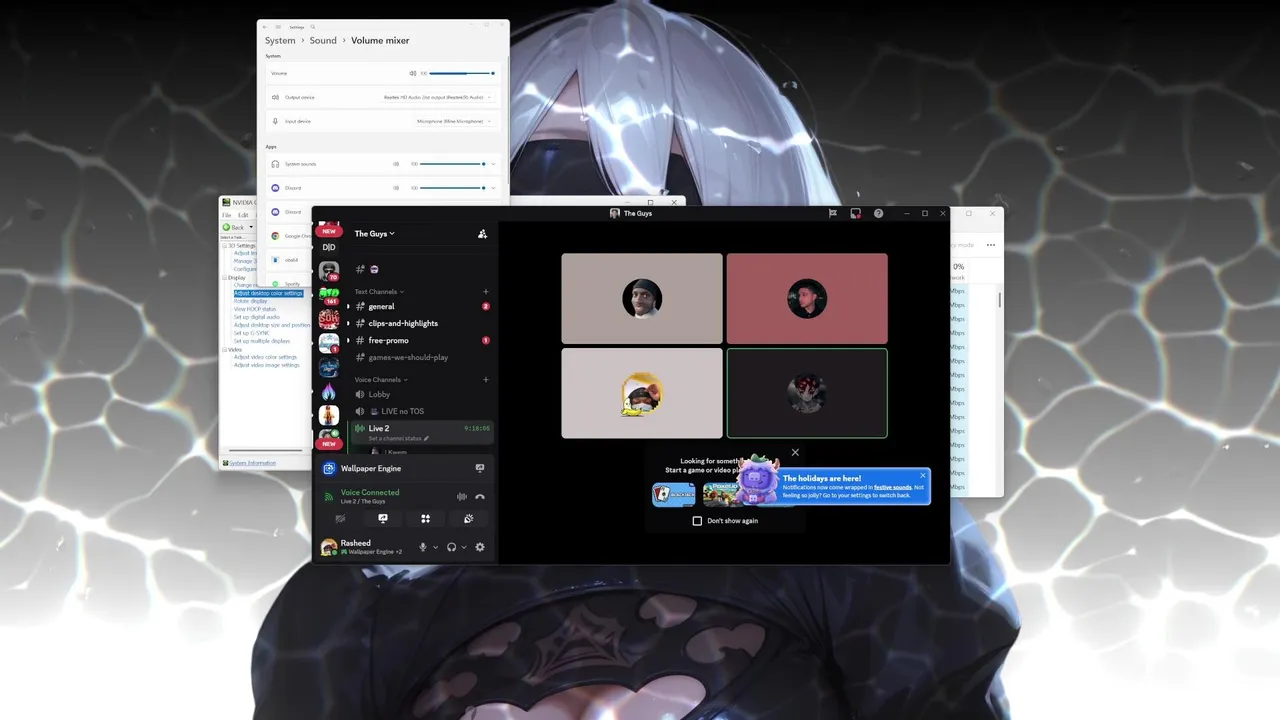Click Voice Connected status text
This screenshot has height=720, width=1280.
pyautogui.click(x=370, y=492)
